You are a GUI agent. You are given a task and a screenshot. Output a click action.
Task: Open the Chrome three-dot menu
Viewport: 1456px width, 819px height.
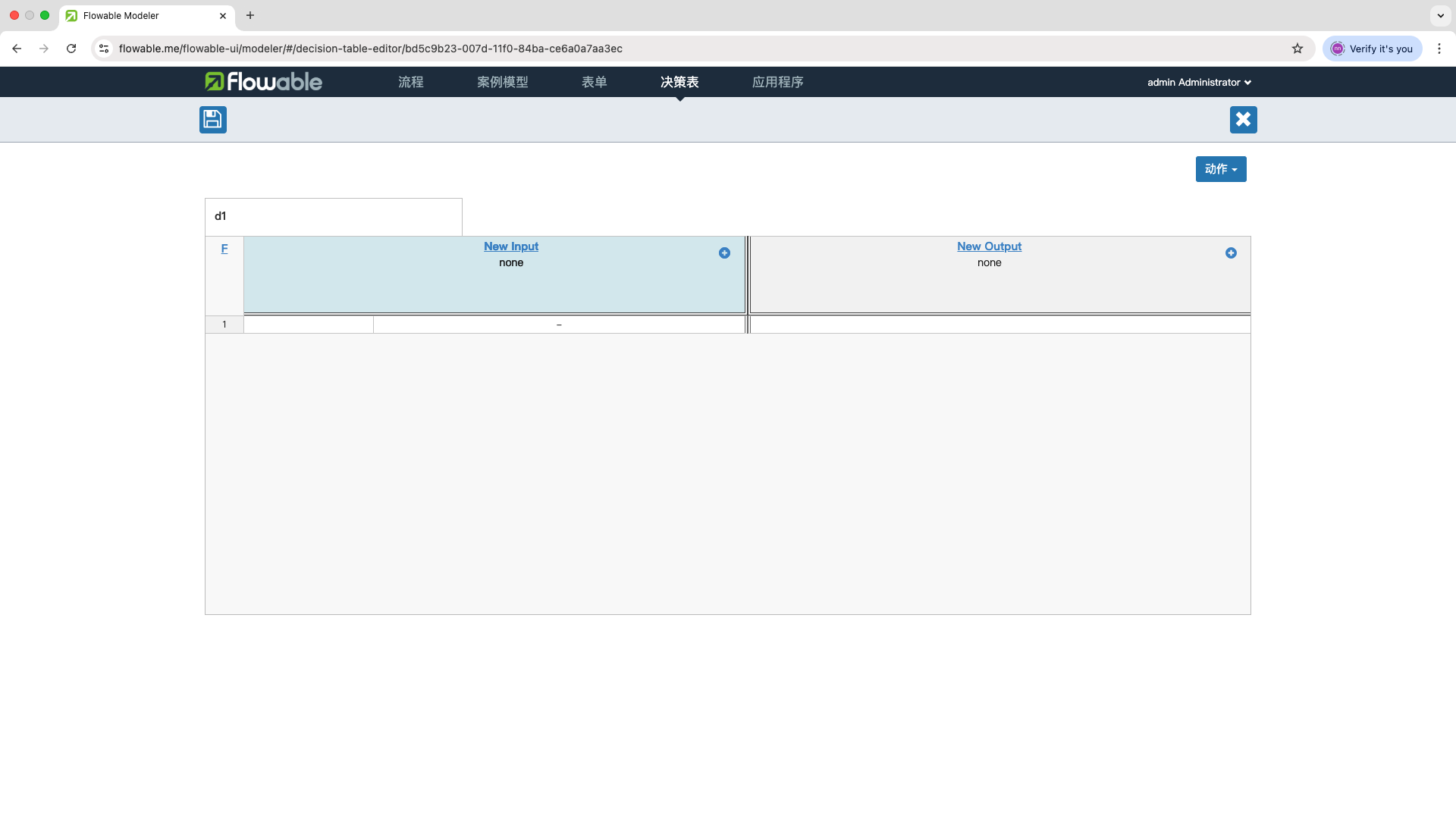pos(1439,49)
